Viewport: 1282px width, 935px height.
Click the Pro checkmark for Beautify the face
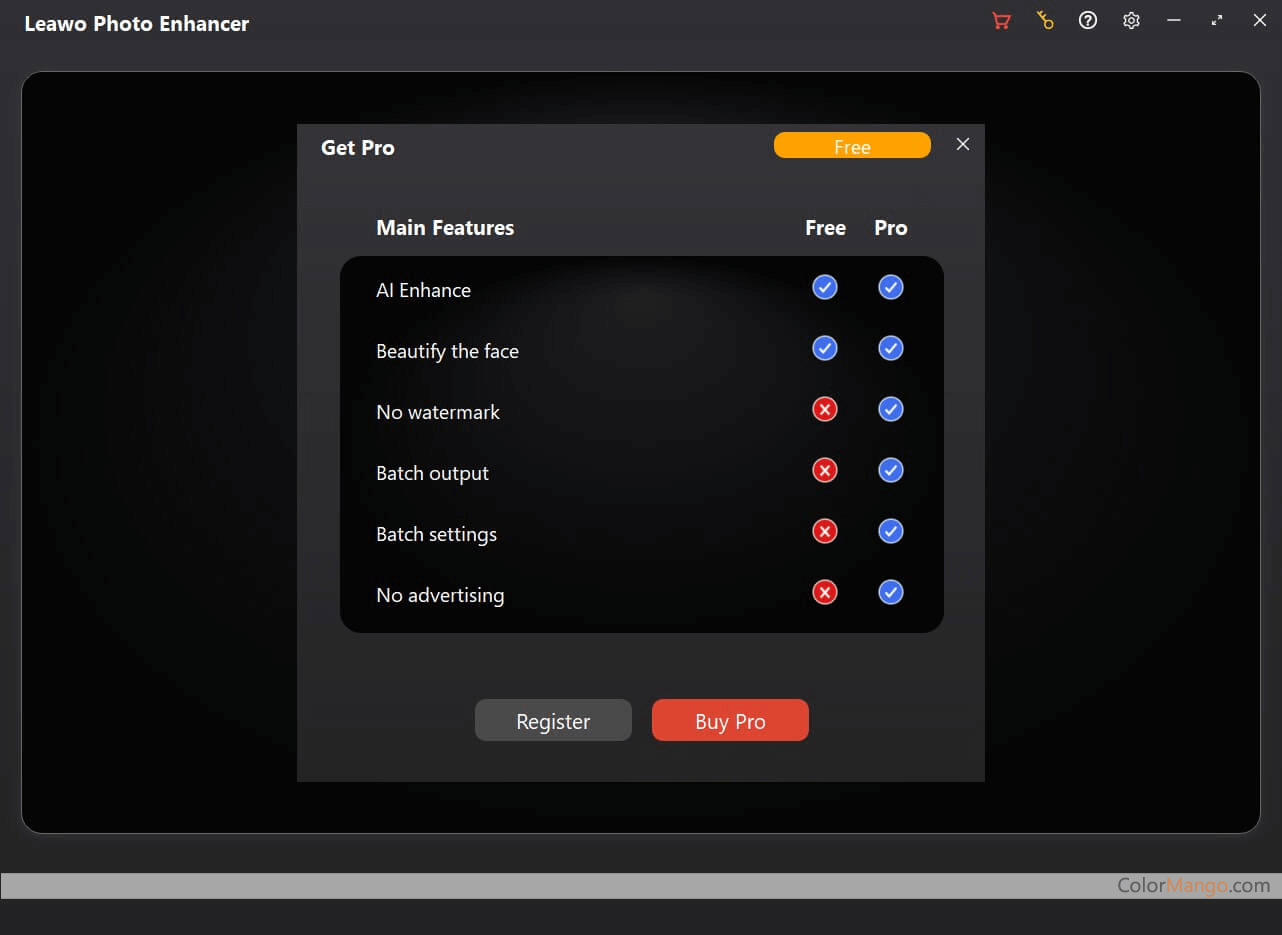[891, 349]
